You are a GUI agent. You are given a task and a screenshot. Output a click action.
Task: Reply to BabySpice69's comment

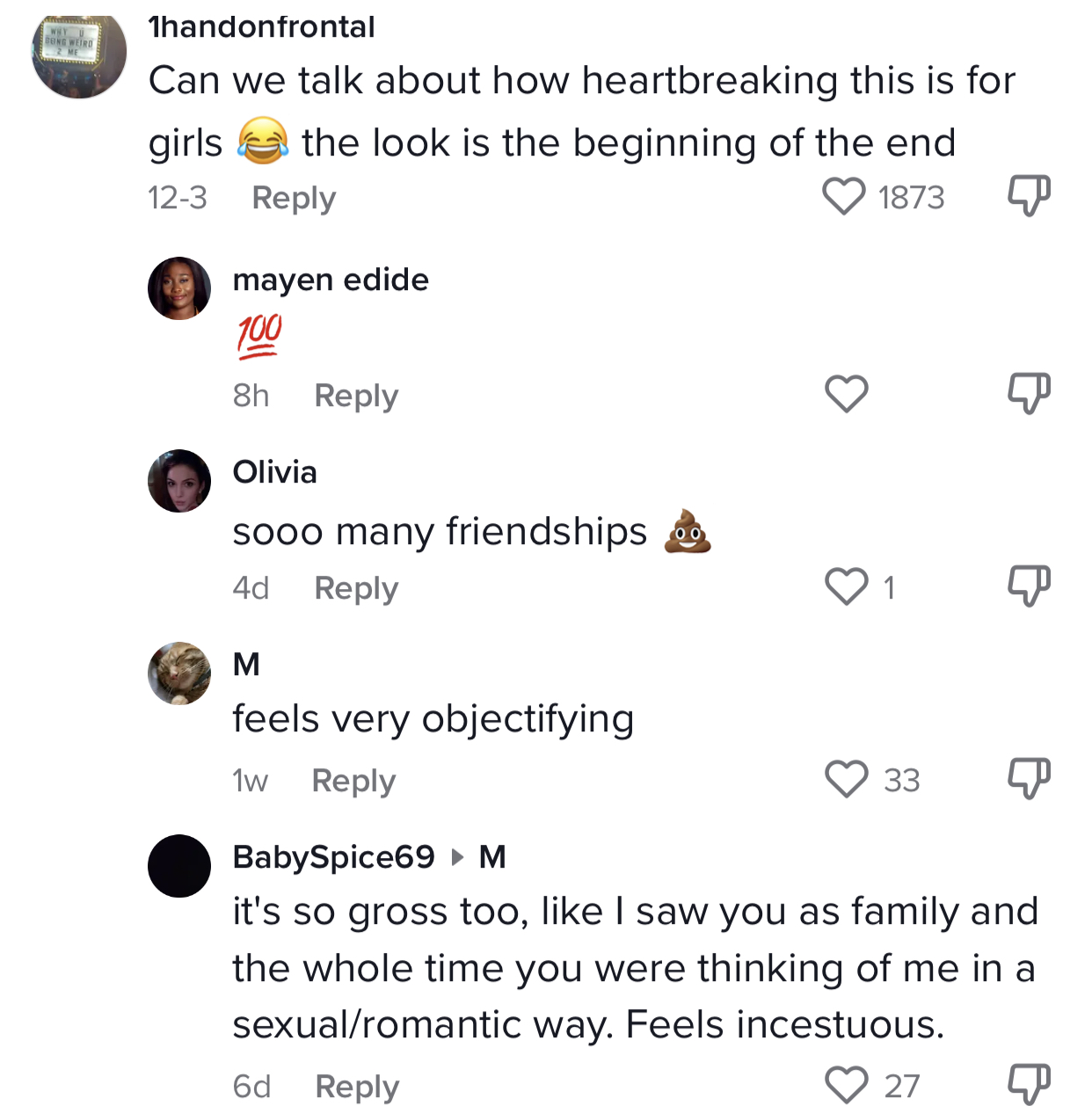357,1088
